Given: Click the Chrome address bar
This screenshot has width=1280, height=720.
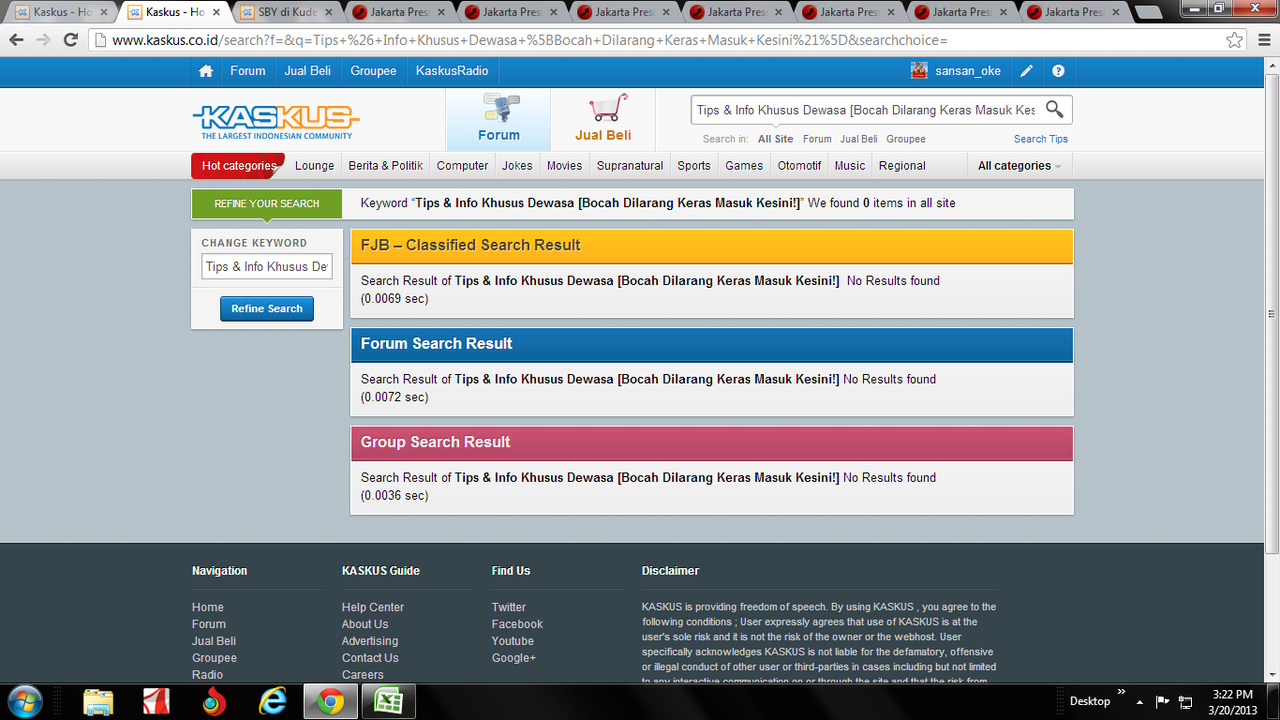Looking at the screenshot, I should (660, 40).
